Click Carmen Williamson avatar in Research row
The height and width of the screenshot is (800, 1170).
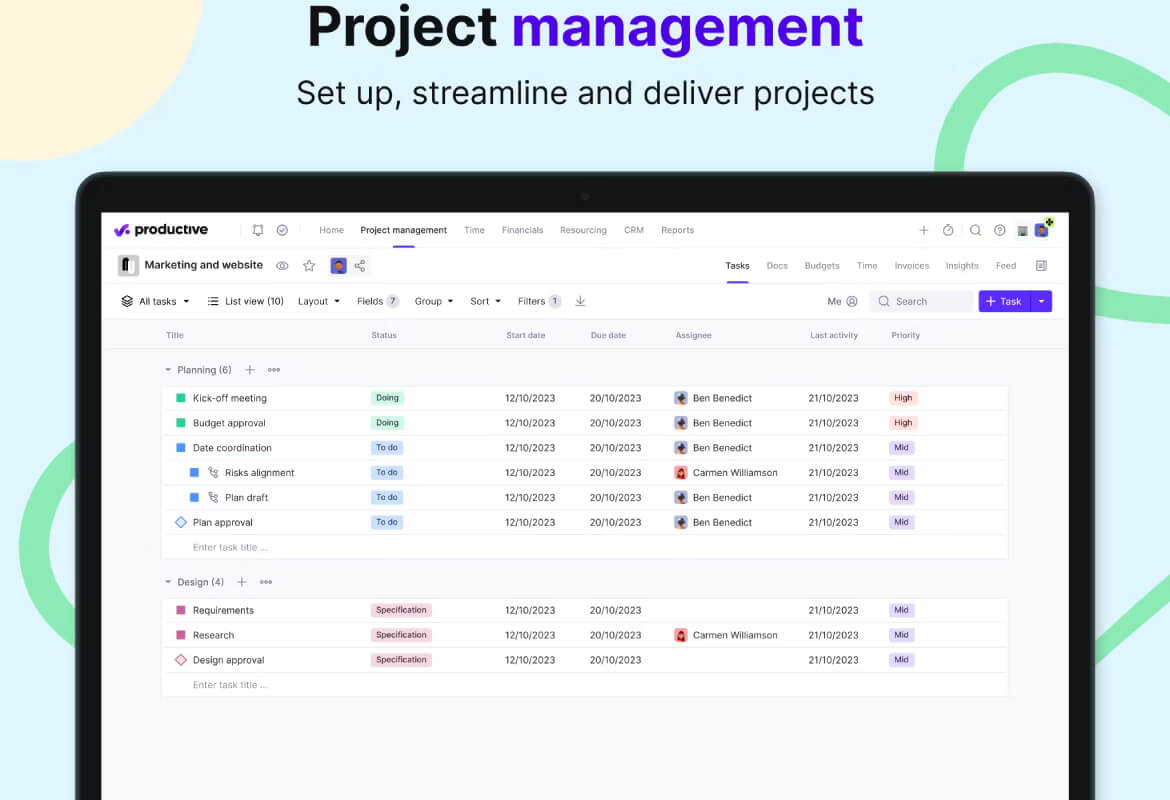[681, 635]
